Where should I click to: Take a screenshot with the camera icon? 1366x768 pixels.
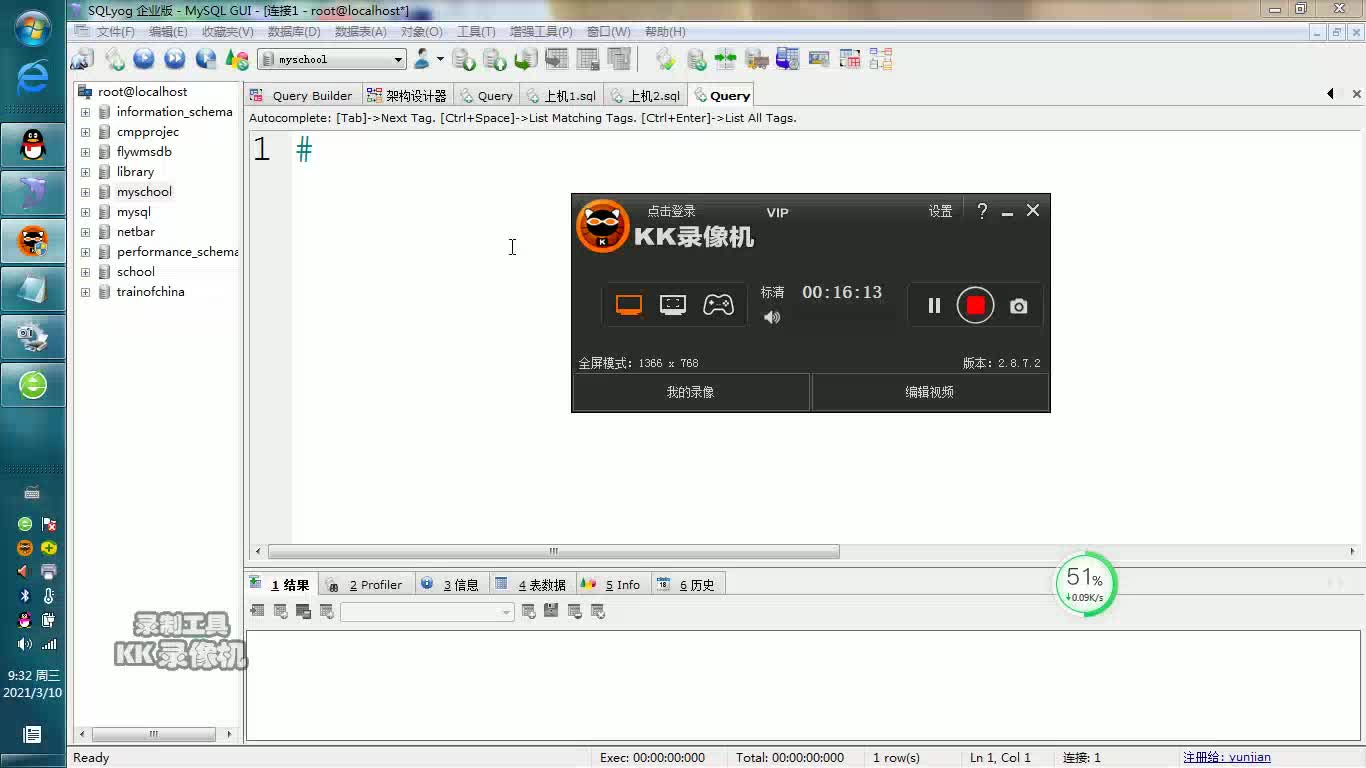(x=1018, y=305)
